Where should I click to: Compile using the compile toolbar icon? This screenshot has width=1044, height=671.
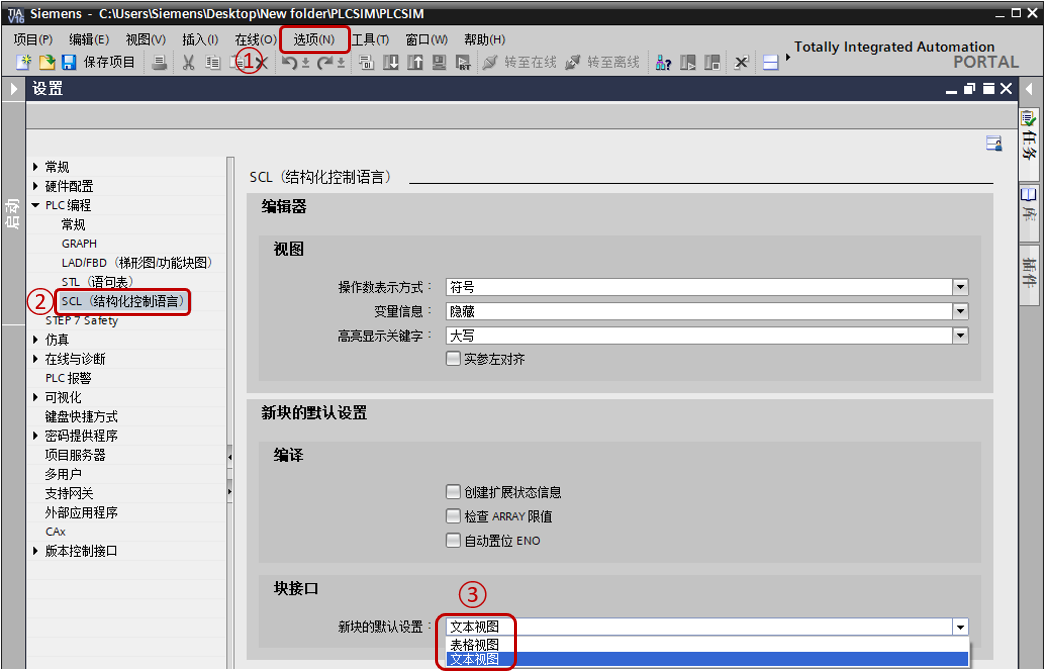pyautogui.click(x=366, y=63)
